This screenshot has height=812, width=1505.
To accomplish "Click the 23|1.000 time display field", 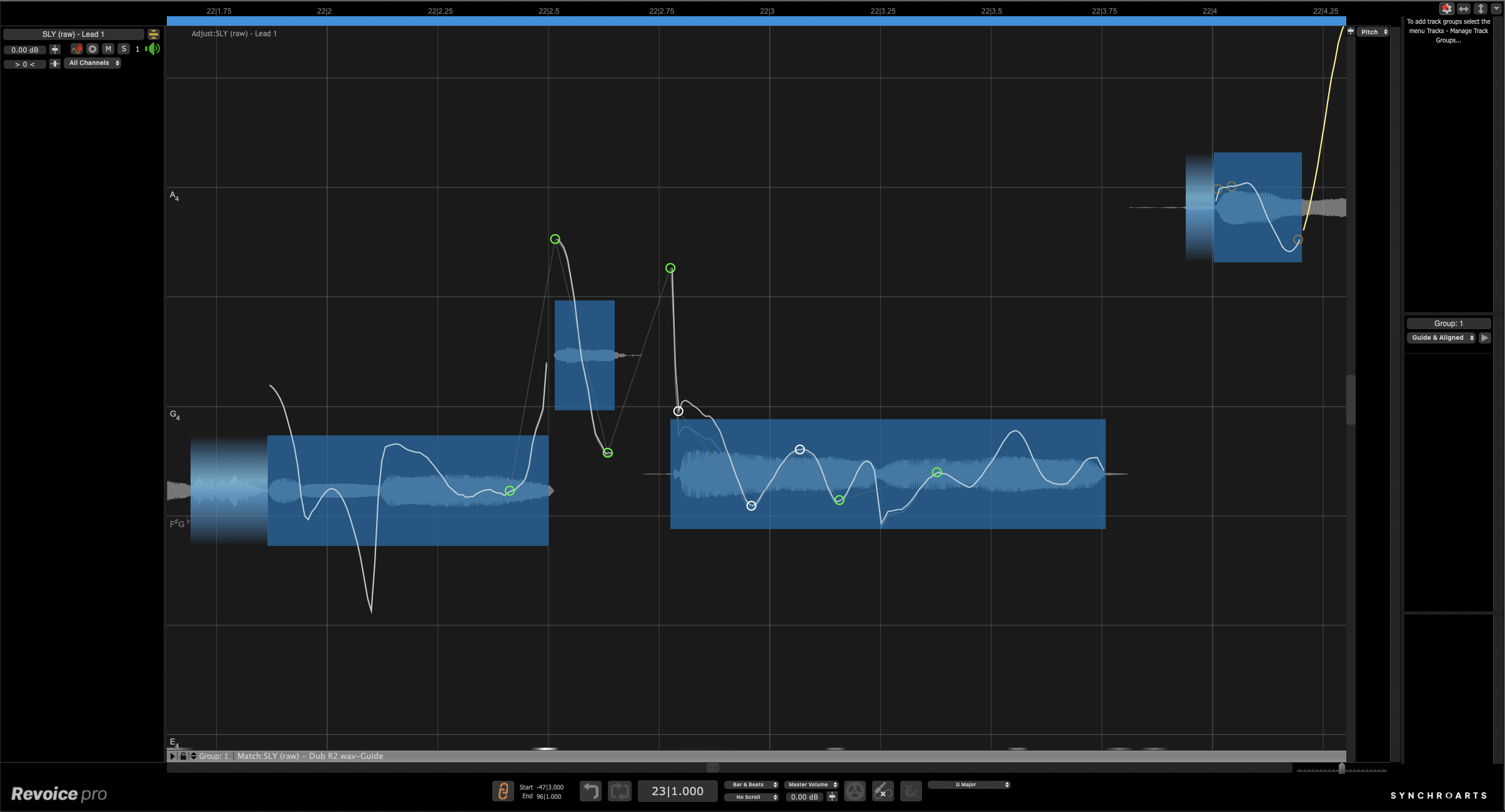I will coord(677,791).
